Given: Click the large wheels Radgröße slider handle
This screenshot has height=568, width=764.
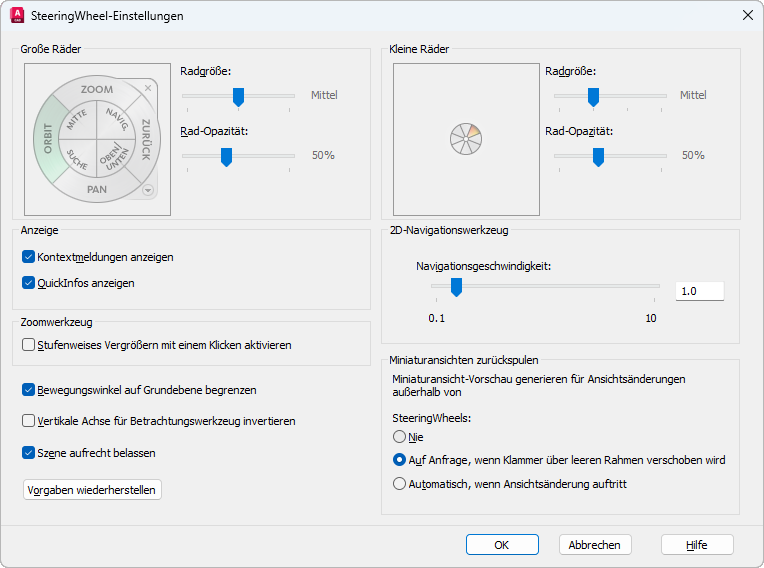Looking at the screenshot, I should (238, 96).
